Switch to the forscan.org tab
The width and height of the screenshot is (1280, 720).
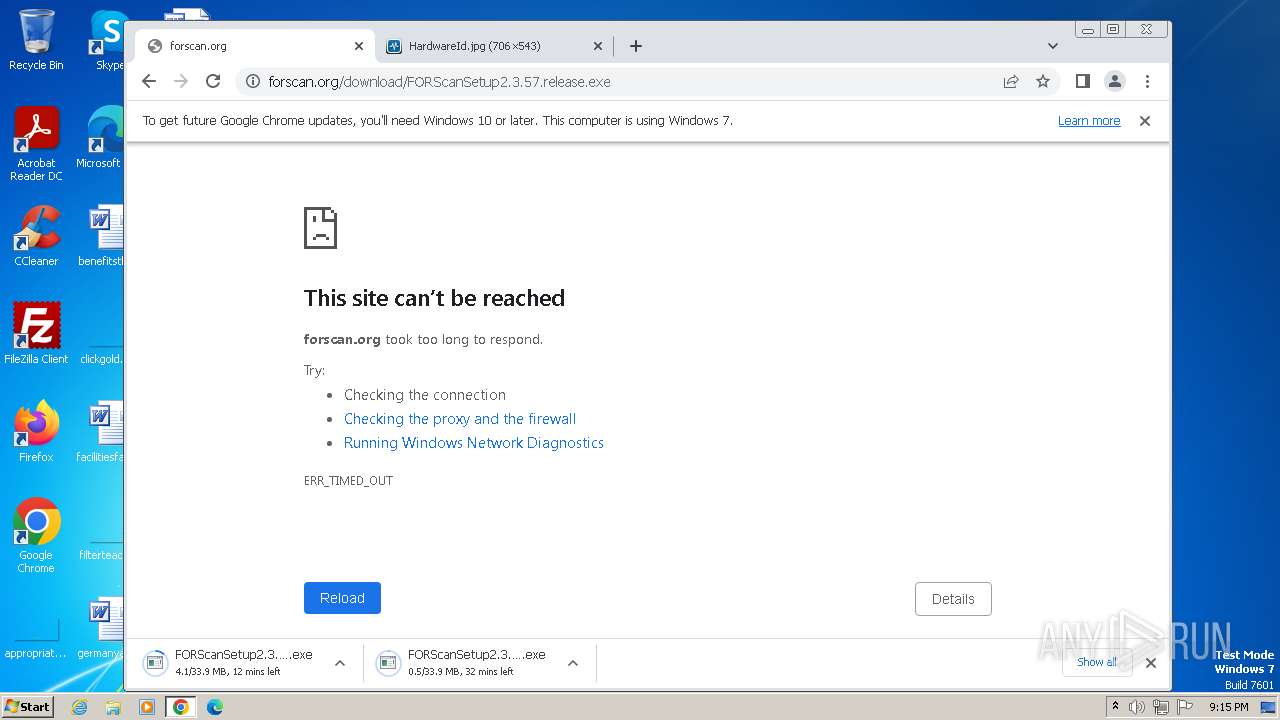tap(255, 46)
